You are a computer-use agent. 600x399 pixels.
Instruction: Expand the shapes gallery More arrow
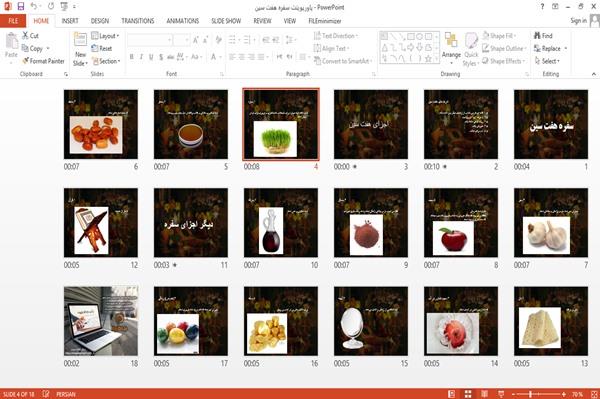pyautogui.click(x=436, y=59)
